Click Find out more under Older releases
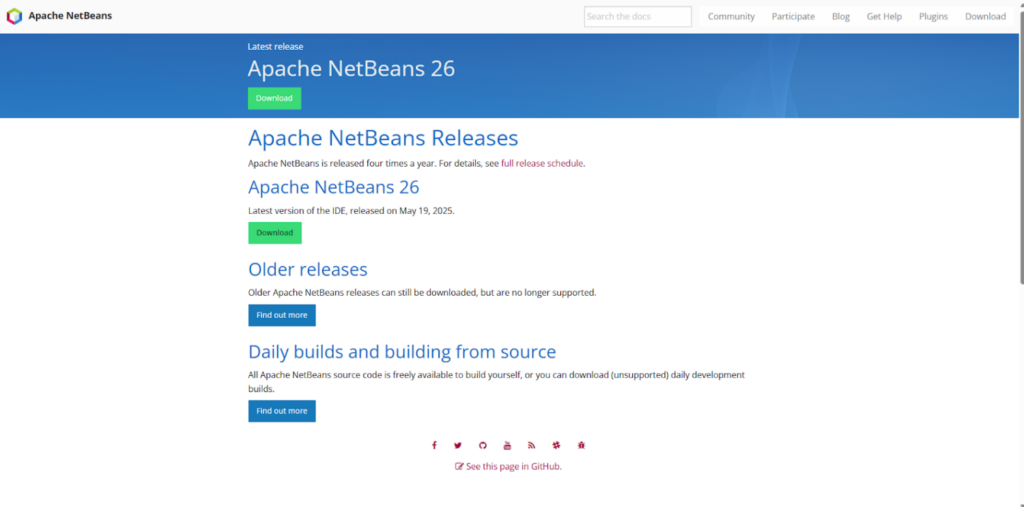Image resolution: width=1024 pixels, height=507 pixels. click(x=281, y=315)
